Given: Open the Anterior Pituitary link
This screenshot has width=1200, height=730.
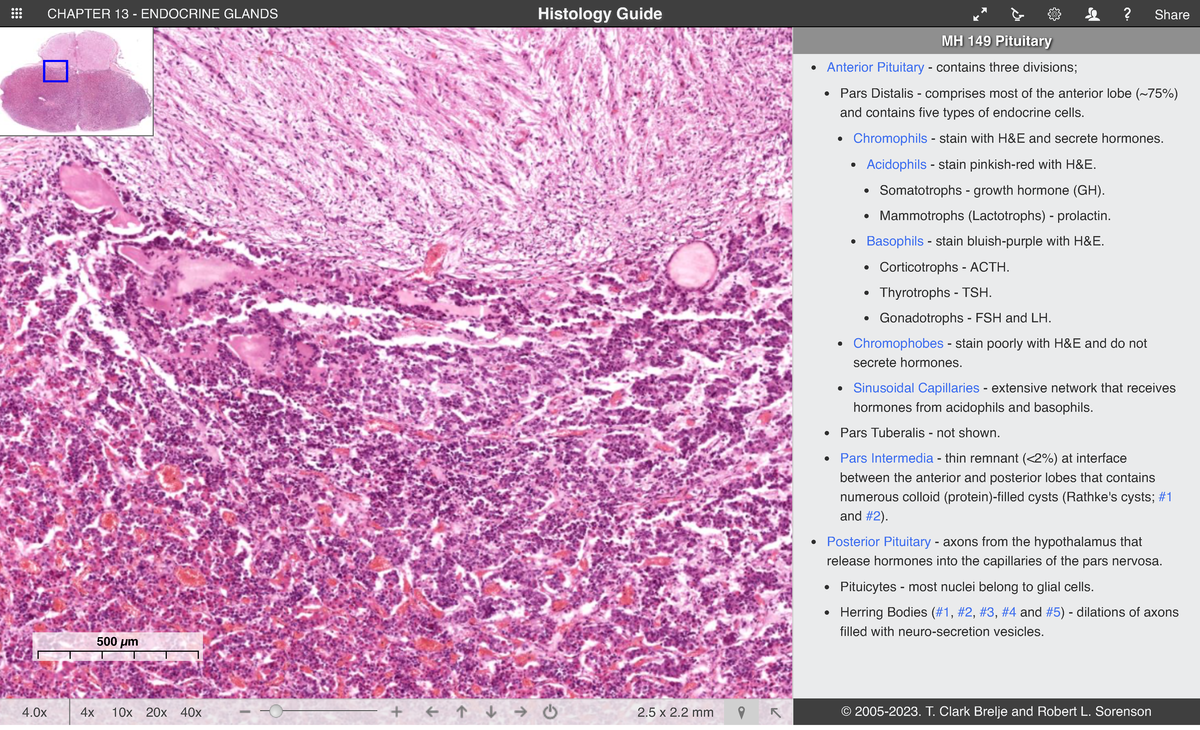Looking at the screenshot, I should [875, 67].
